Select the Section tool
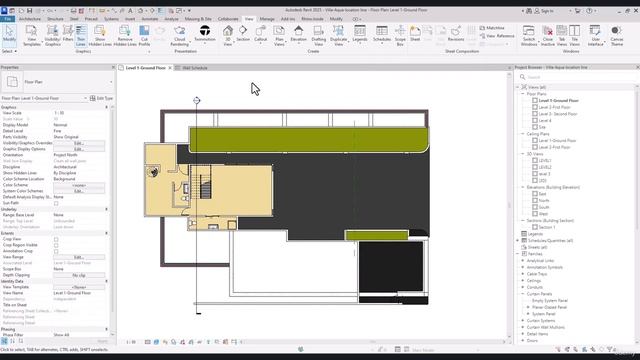This screenshot has height=360, width=640. tap(243, 33)
